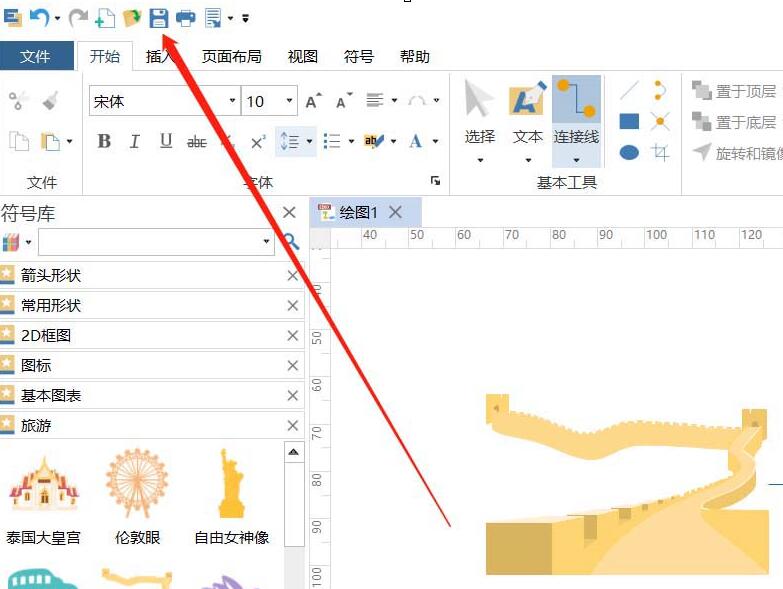Toggle strikethrough abc formatting
This screenshot has height=589, width=783.
click(x=197, y=142)
